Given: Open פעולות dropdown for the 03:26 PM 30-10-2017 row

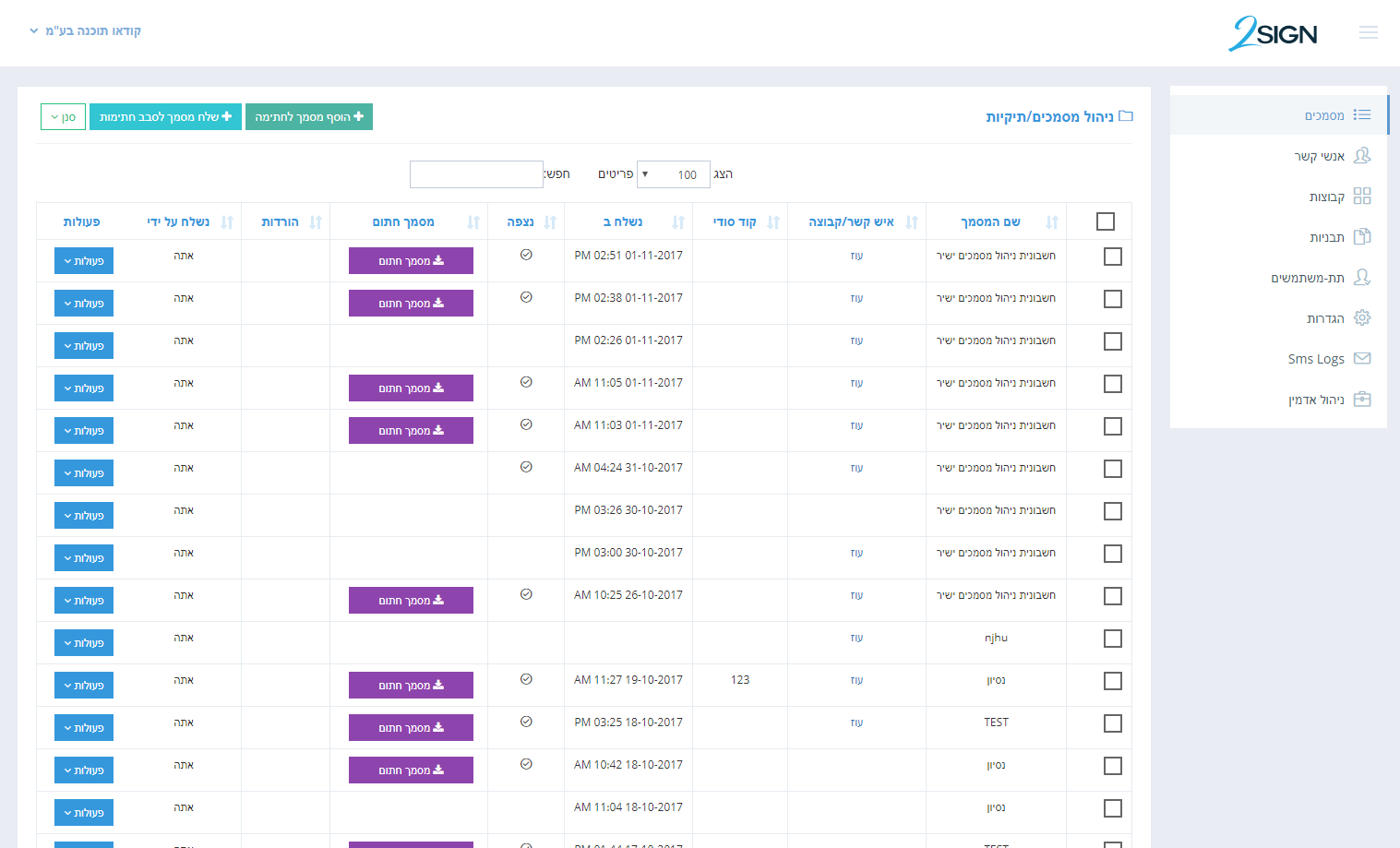Looking at the screenshot, I should point(84,516).
